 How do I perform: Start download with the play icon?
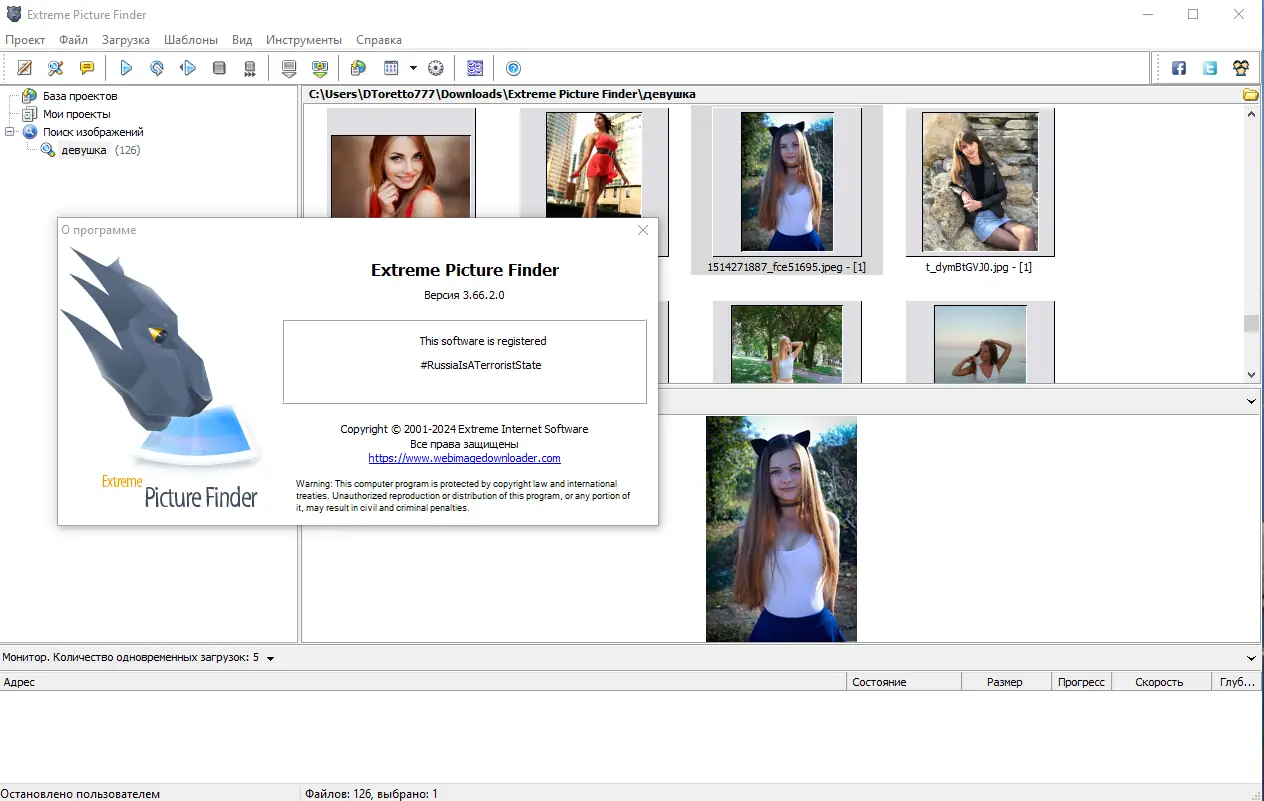[x=126, y=68]
